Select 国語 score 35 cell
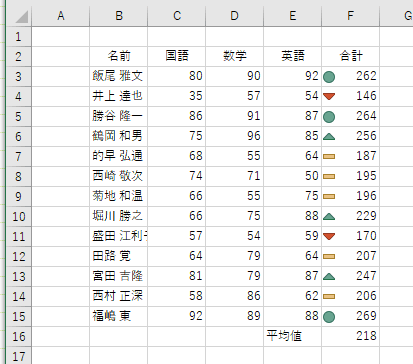Screen dimensions: 413x364 point(177,96)
